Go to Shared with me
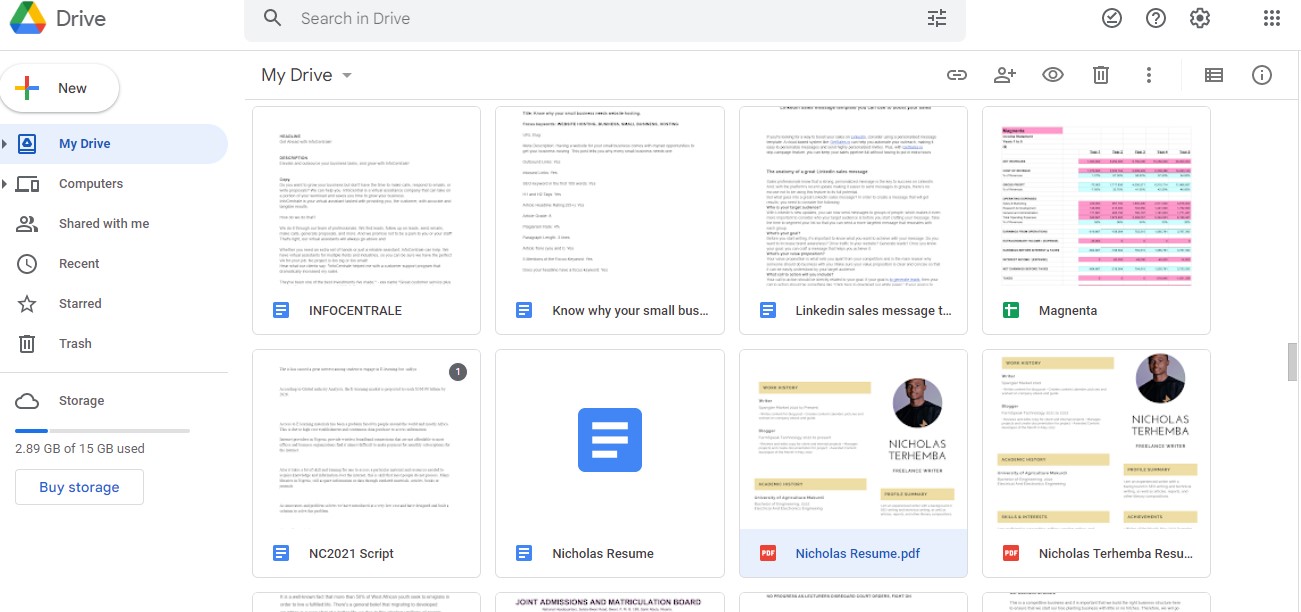The width and height of the screenshot is (1301, 612). (103, 223)
